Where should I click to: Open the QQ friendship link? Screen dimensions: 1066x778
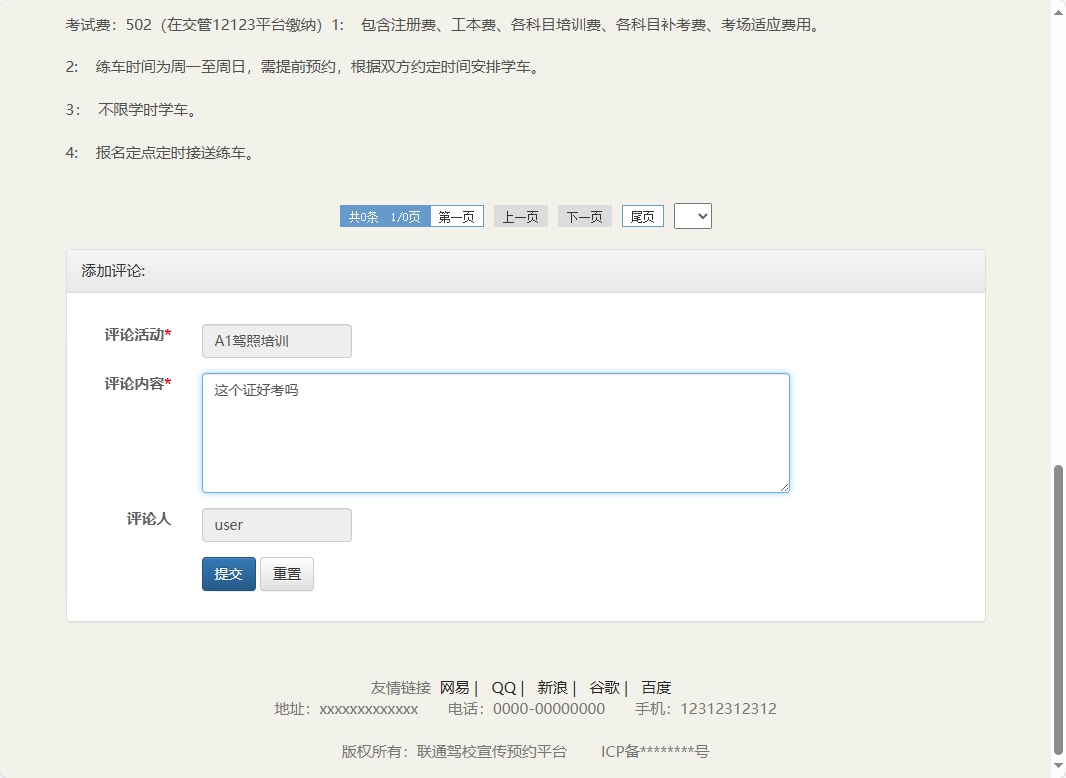tap(503, 687)
